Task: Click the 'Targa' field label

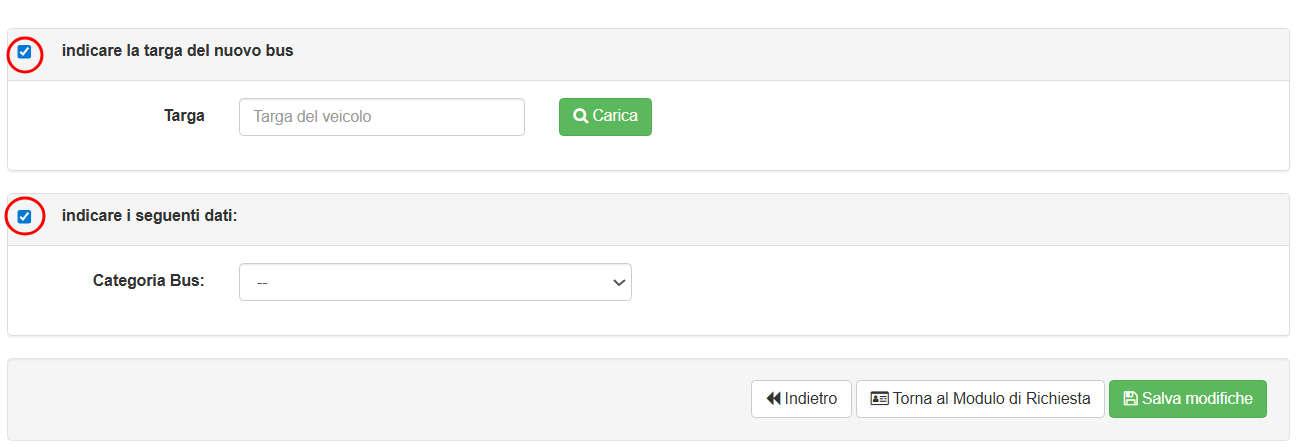Action: point(184,116)
